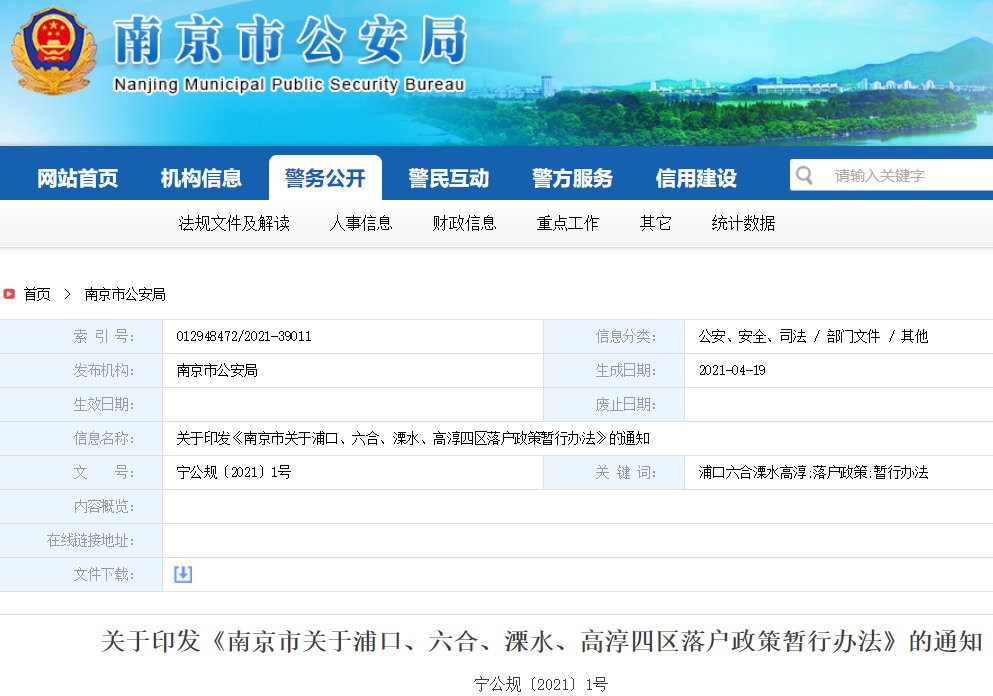
Task: Open the 警方服务 menu
Action: click(572, 179)
